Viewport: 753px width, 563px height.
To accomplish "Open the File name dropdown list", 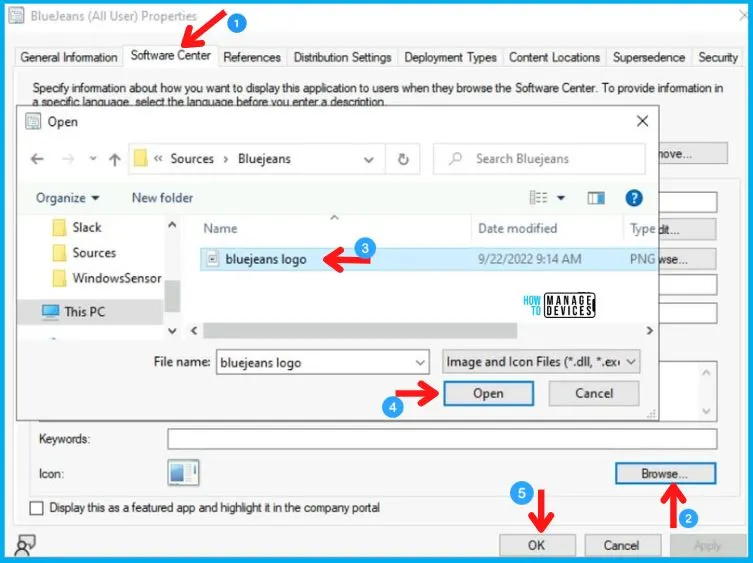I will click(419, 362).
